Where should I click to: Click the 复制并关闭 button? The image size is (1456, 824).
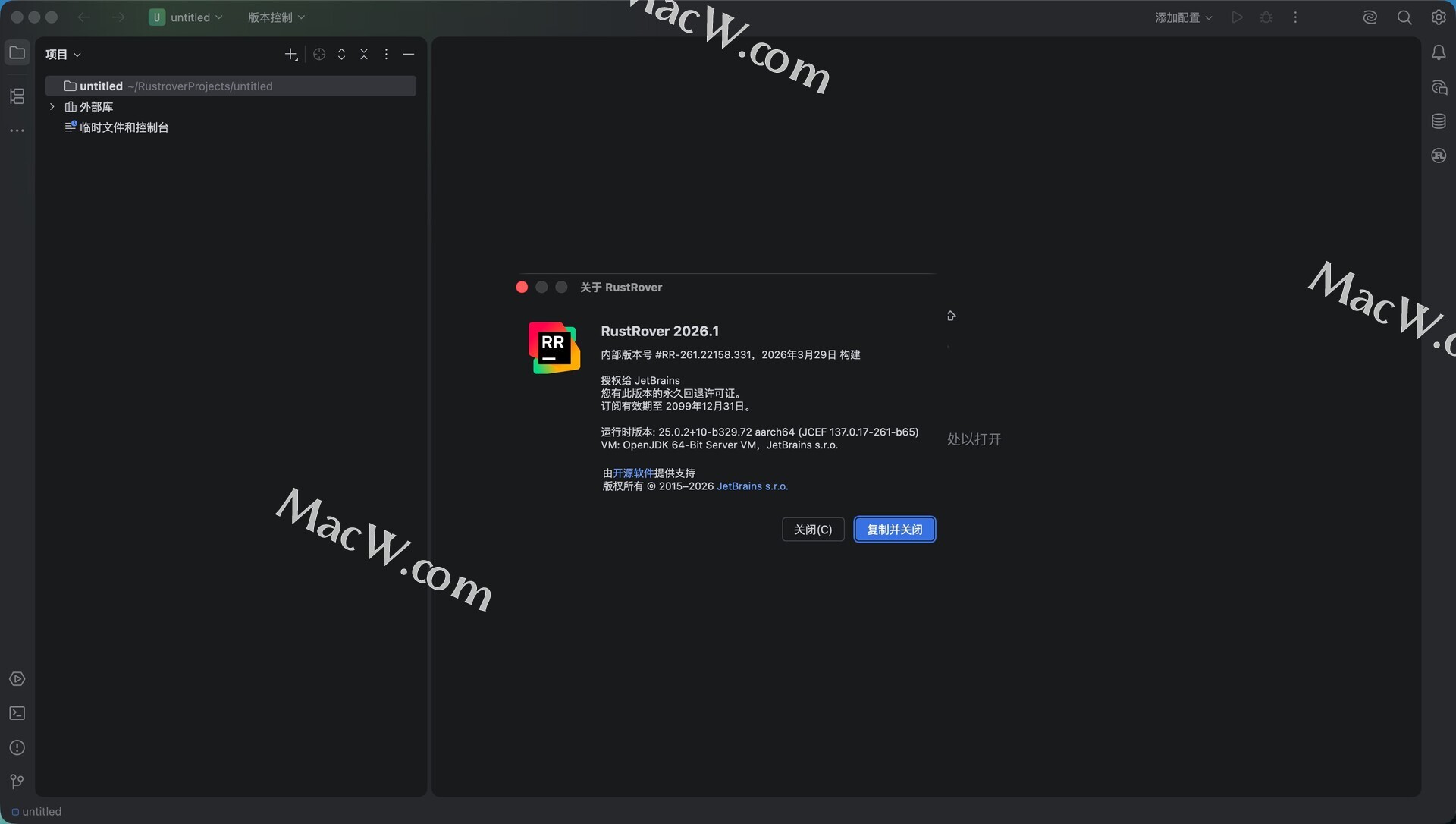click(x=894, y=530)
